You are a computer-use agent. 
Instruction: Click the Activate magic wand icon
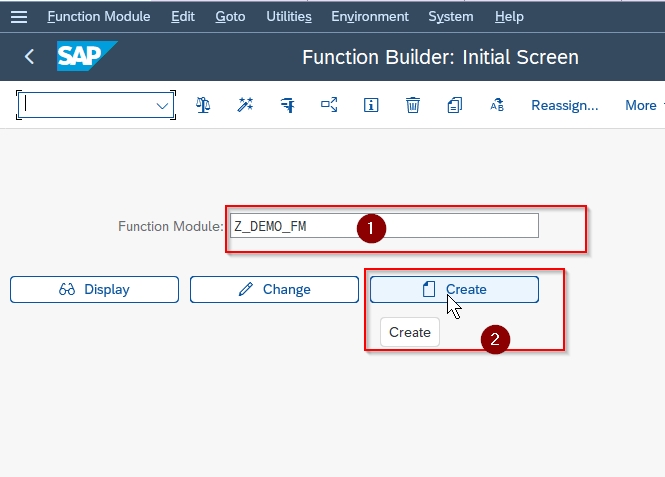(x=245, y=105)
